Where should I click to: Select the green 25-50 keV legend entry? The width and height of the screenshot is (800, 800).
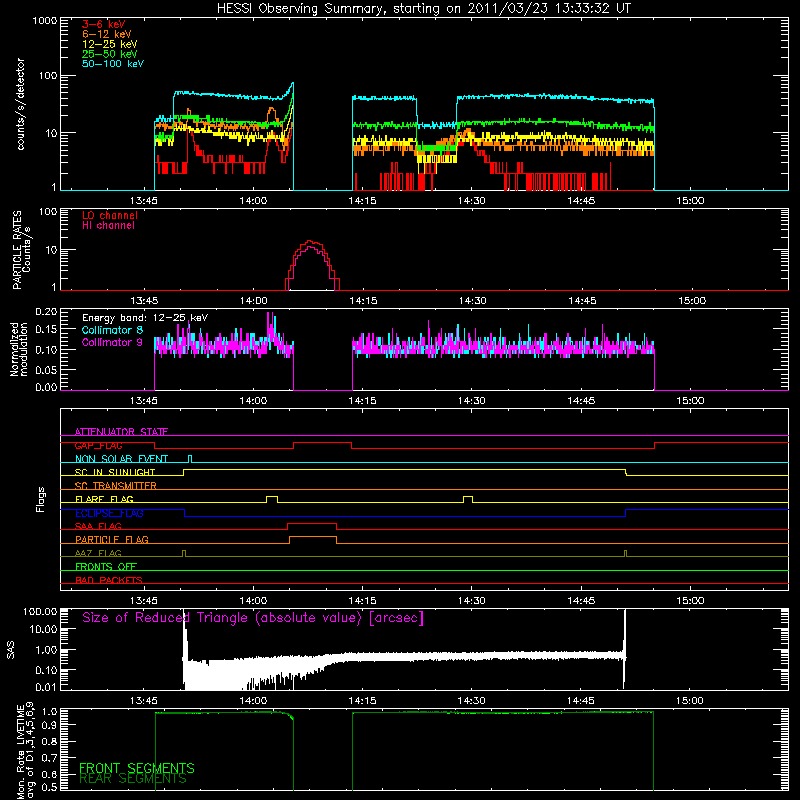[110, 54]
